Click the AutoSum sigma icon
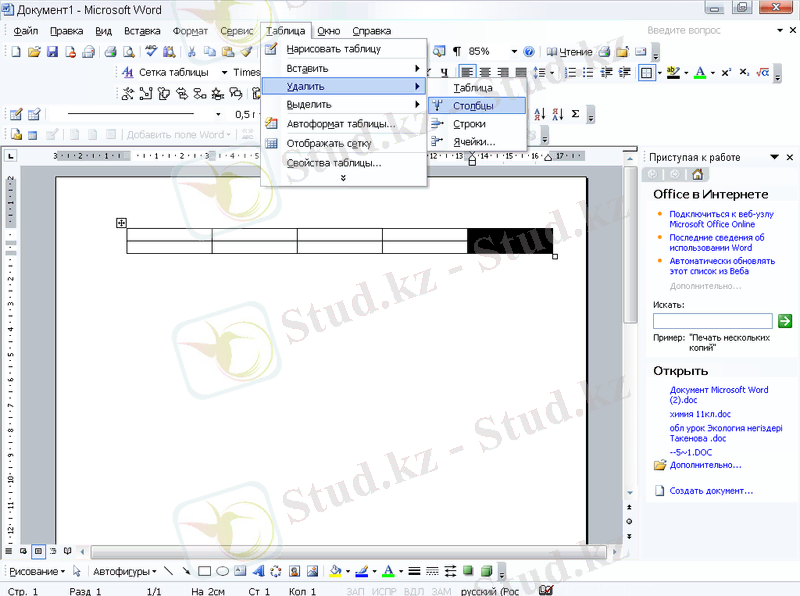Screen dimensions: 800x596 [575, 114]
